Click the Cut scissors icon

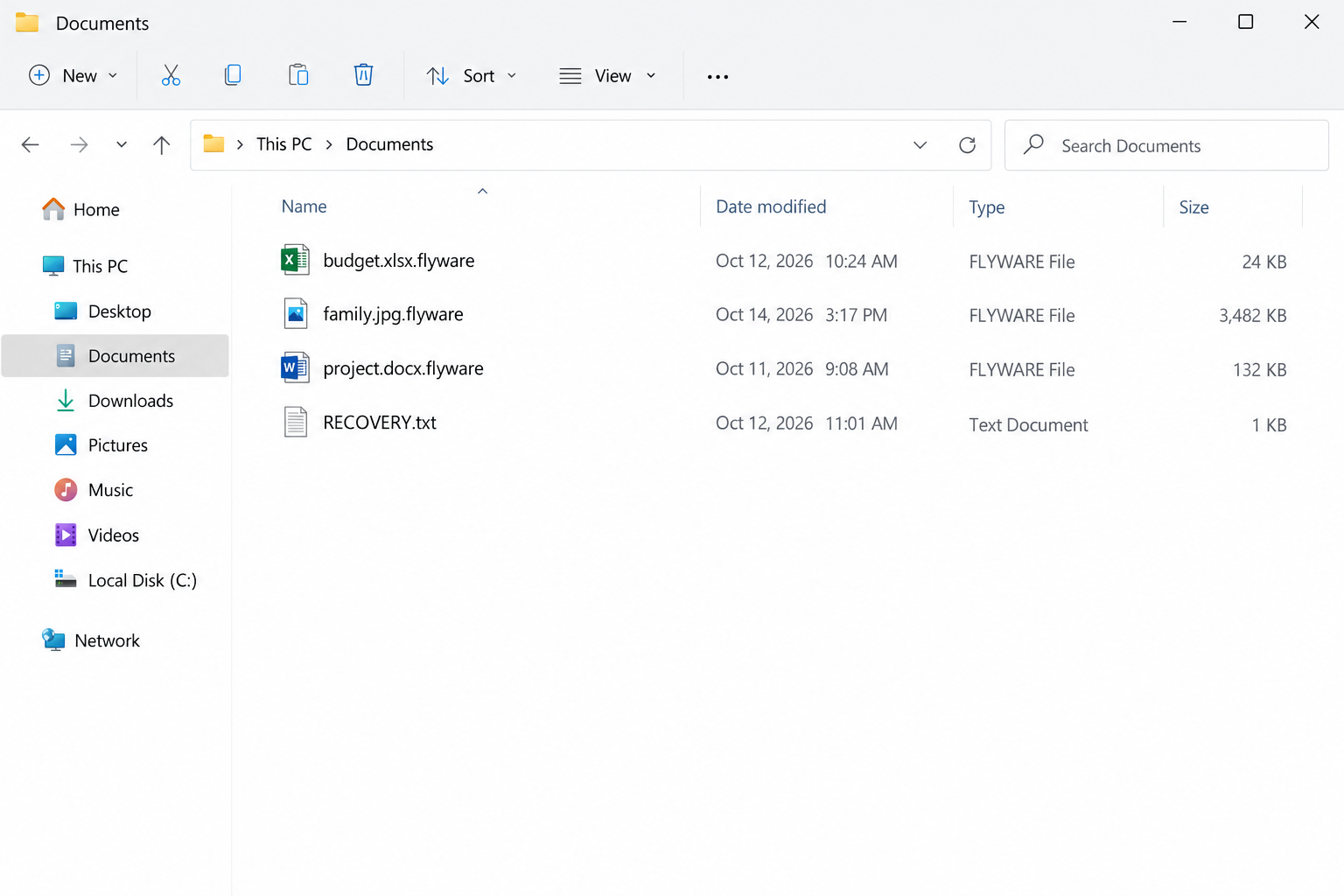pos(171,75)
